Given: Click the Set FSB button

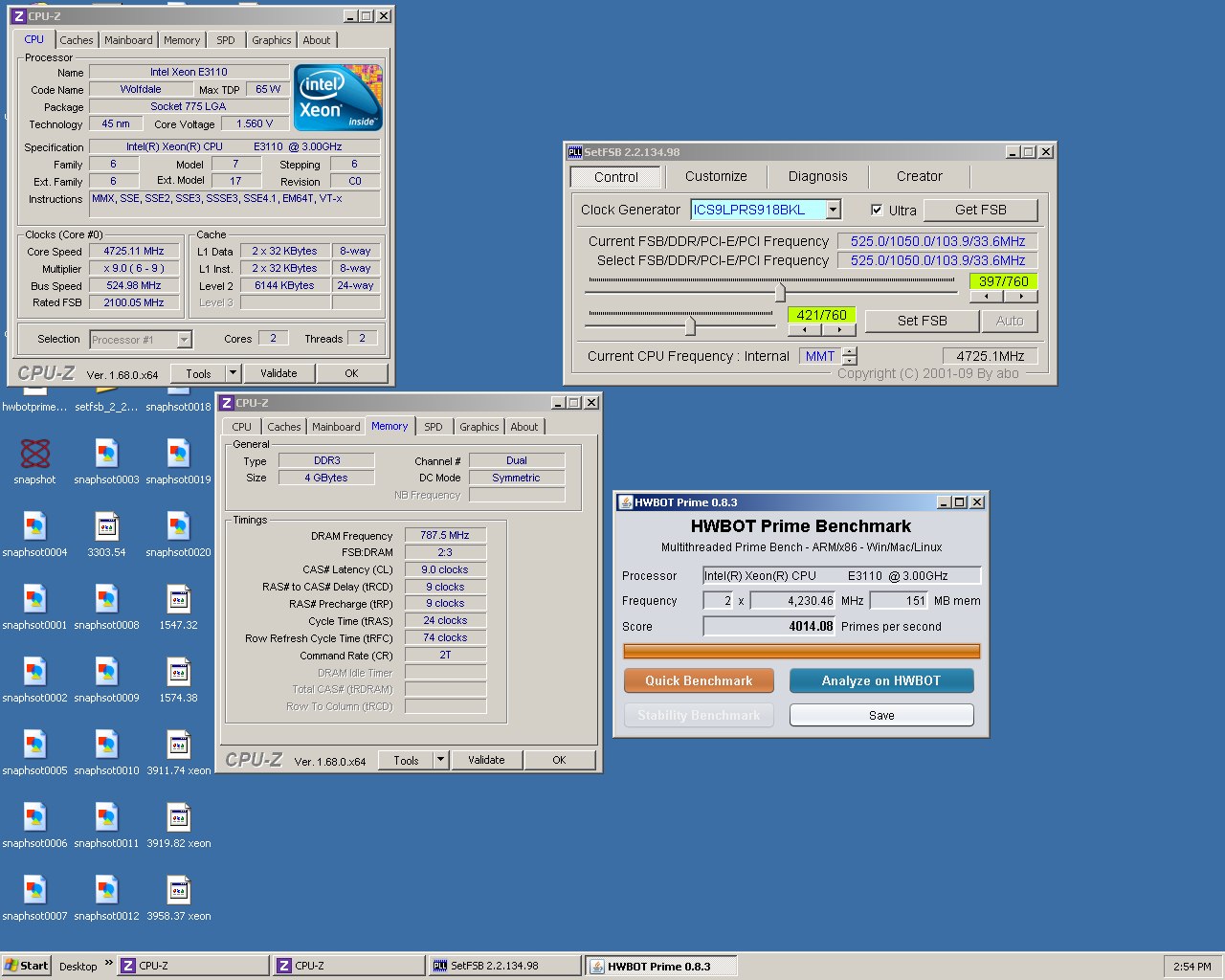Looking at the screenshot, I should tap(923, 321).
